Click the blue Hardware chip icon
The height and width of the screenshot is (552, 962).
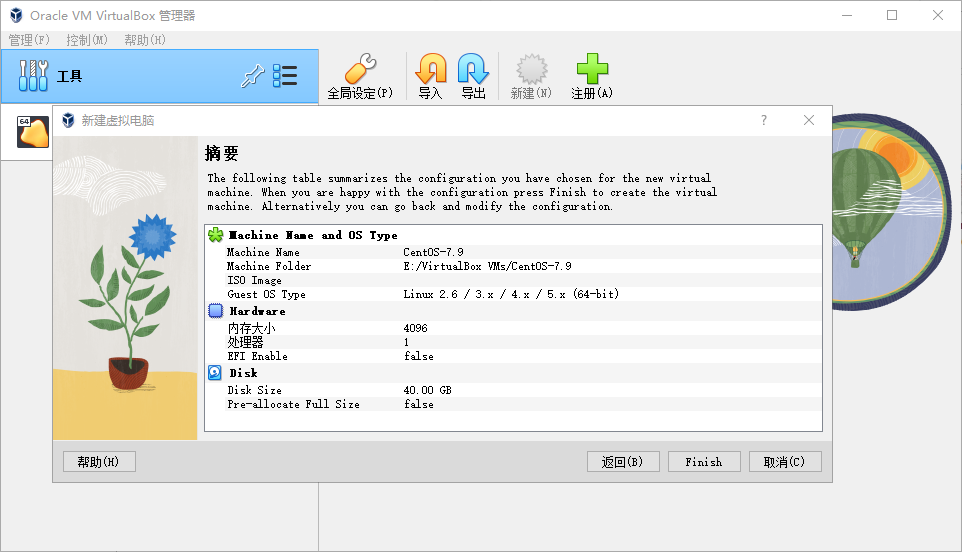coord(215,311)
